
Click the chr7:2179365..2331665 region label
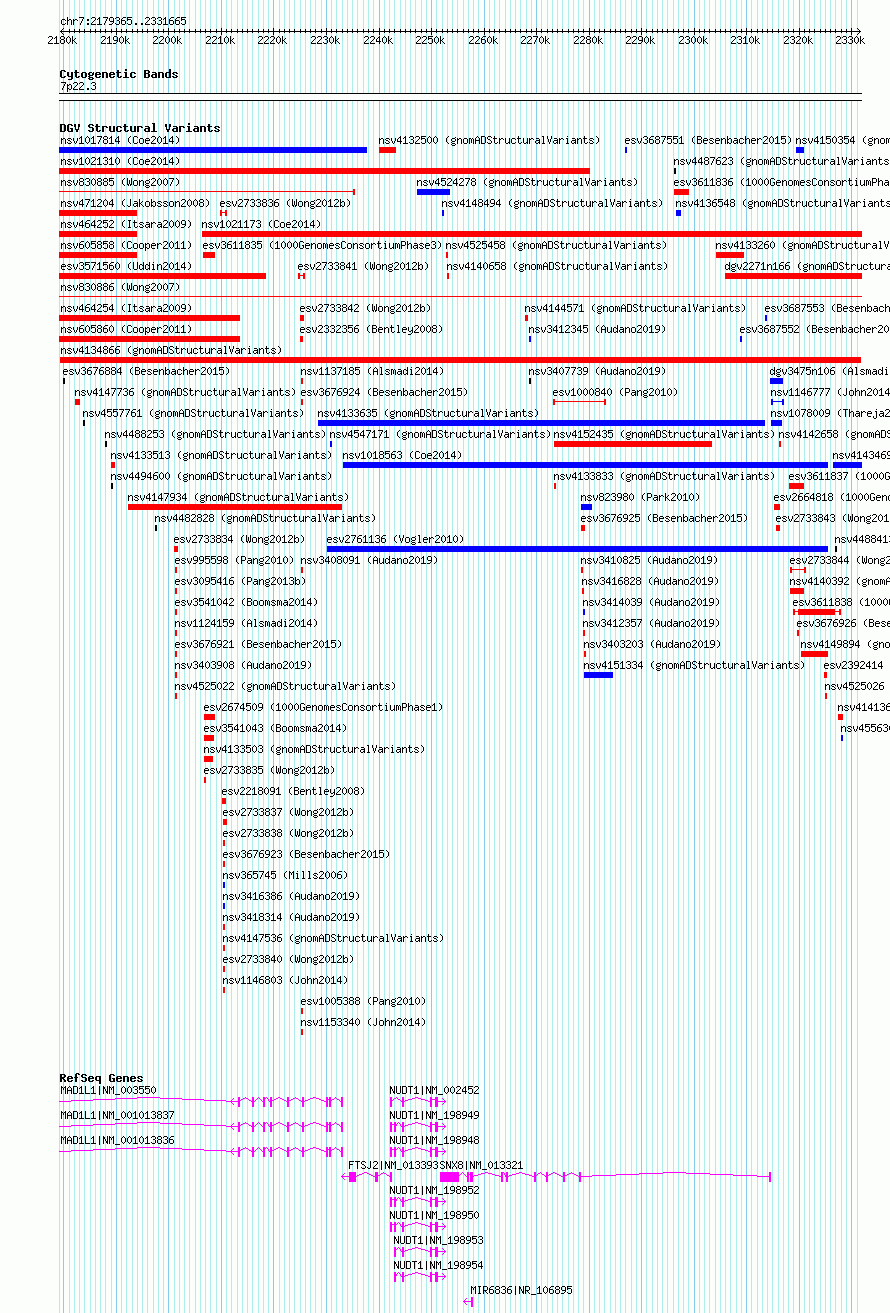tap(123, 21)
